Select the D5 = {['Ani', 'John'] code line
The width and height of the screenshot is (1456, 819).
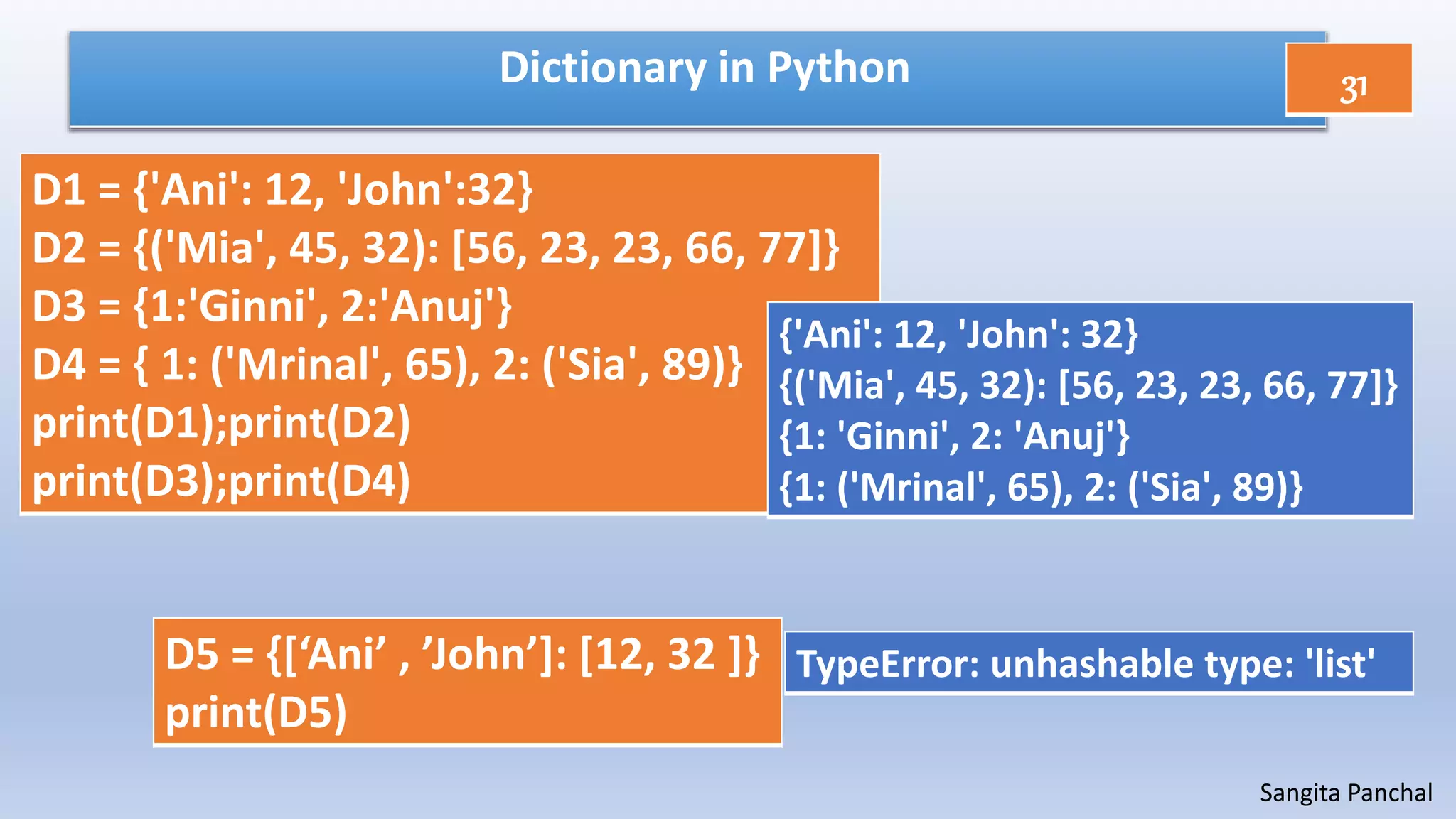point(463,655)
